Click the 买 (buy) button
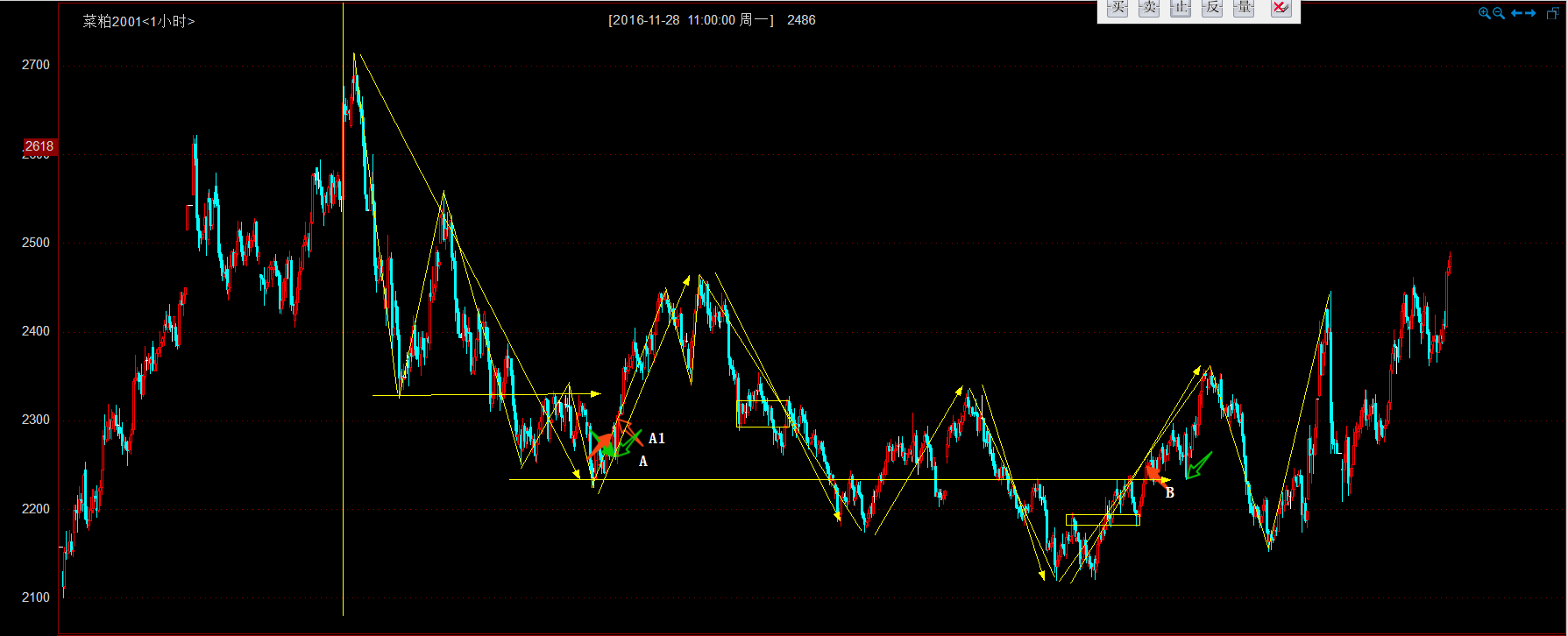The image size is (1568, 636). [1117, 8]
